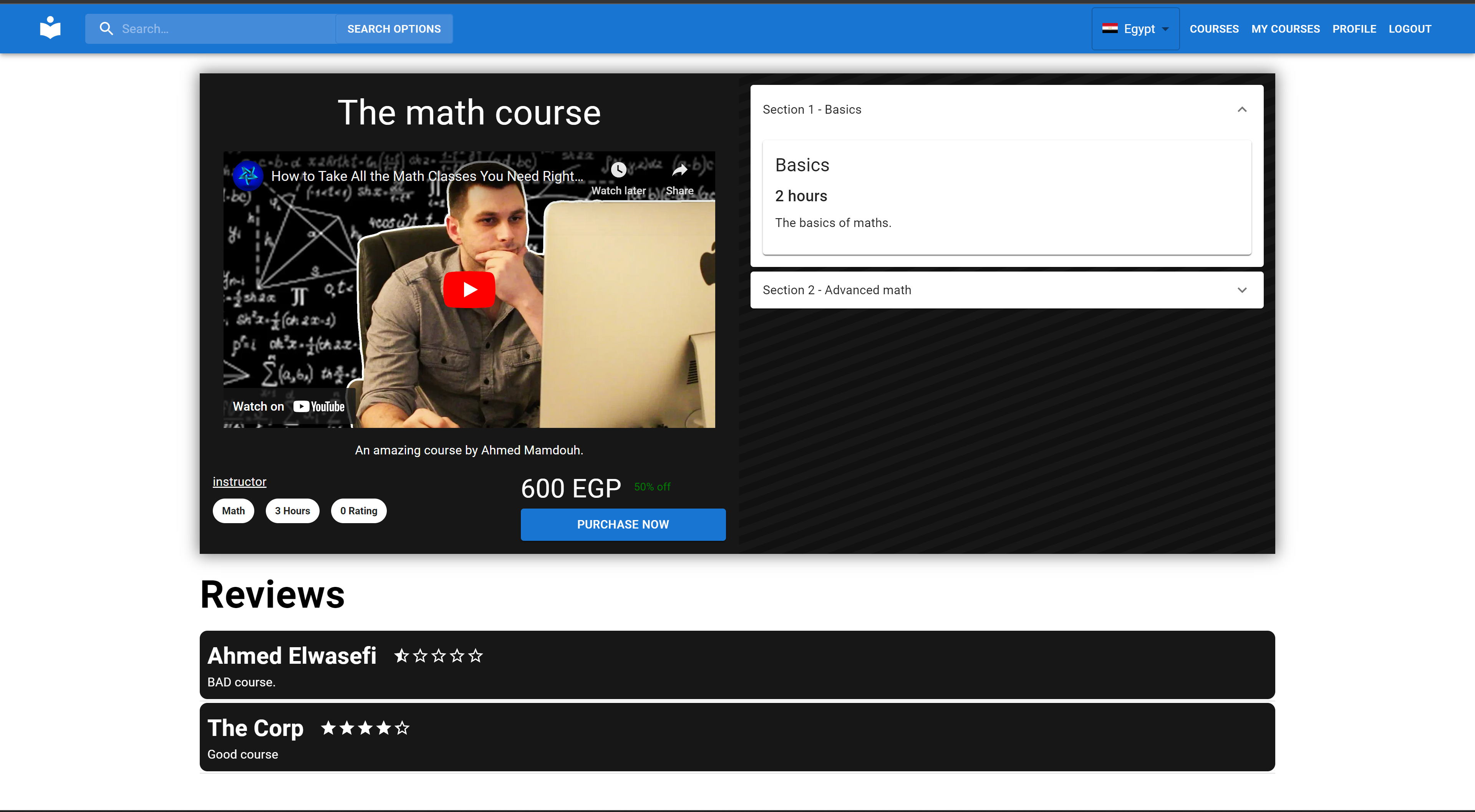
Task: Click the Purchase Now button
Action: tap(622, 525)
